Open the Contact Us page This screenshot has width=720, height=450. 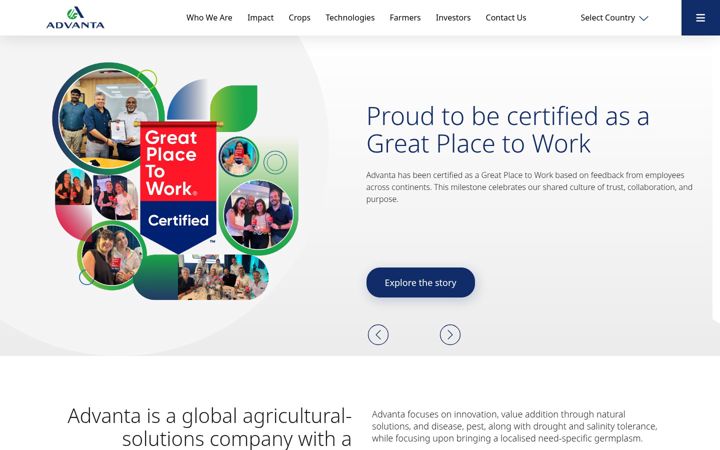pyautogui.click(x=506, y=18)
